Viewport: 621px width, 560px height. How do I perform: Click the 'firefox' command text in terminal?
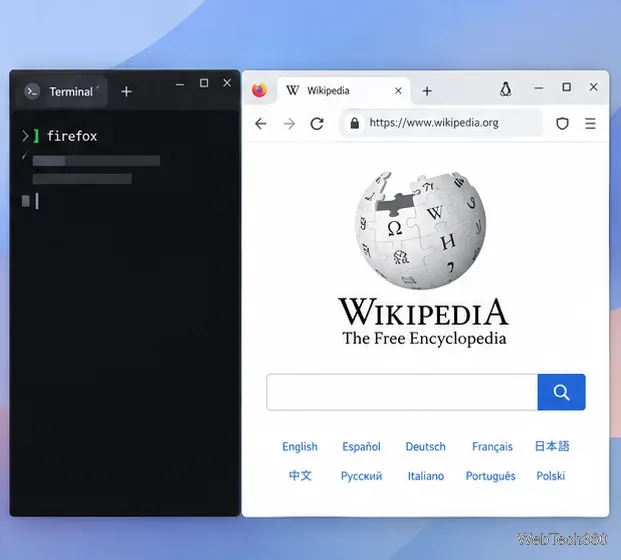tap(72, 136)
